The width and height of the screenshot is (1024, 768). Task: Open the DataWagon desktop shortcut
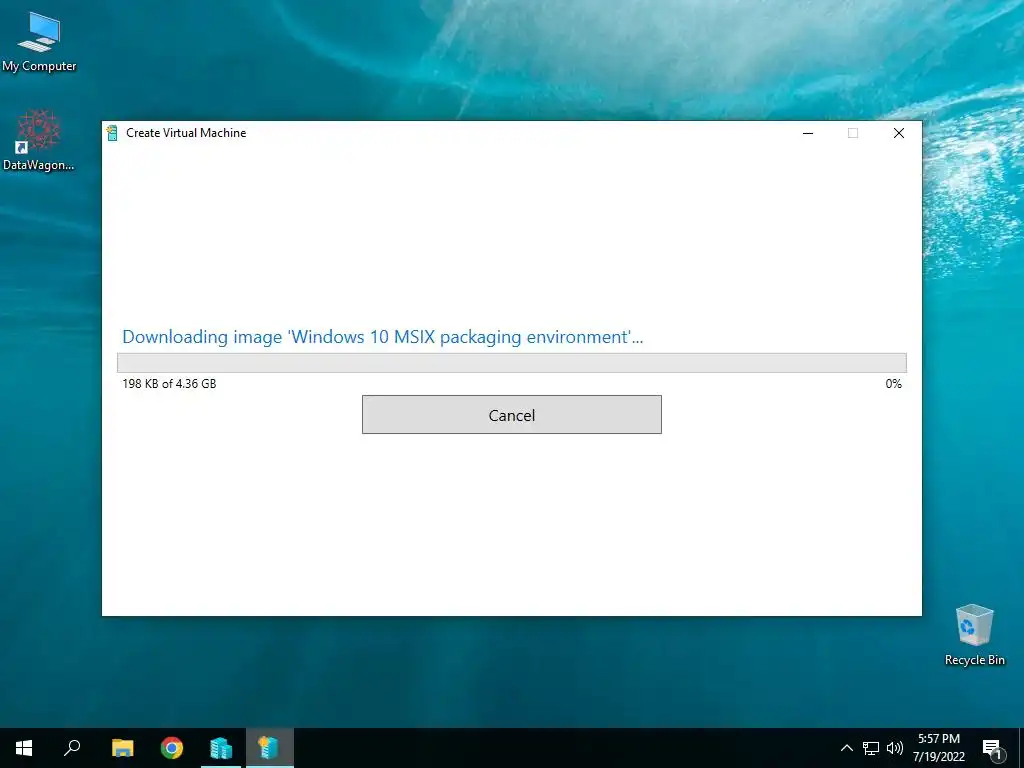point(39,140)
